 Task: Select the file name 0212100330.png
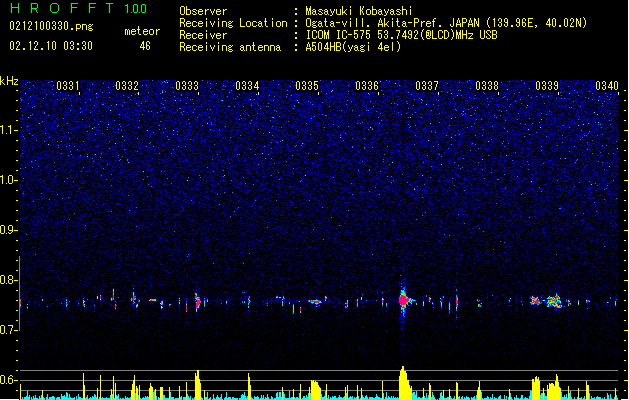point(51,26)
